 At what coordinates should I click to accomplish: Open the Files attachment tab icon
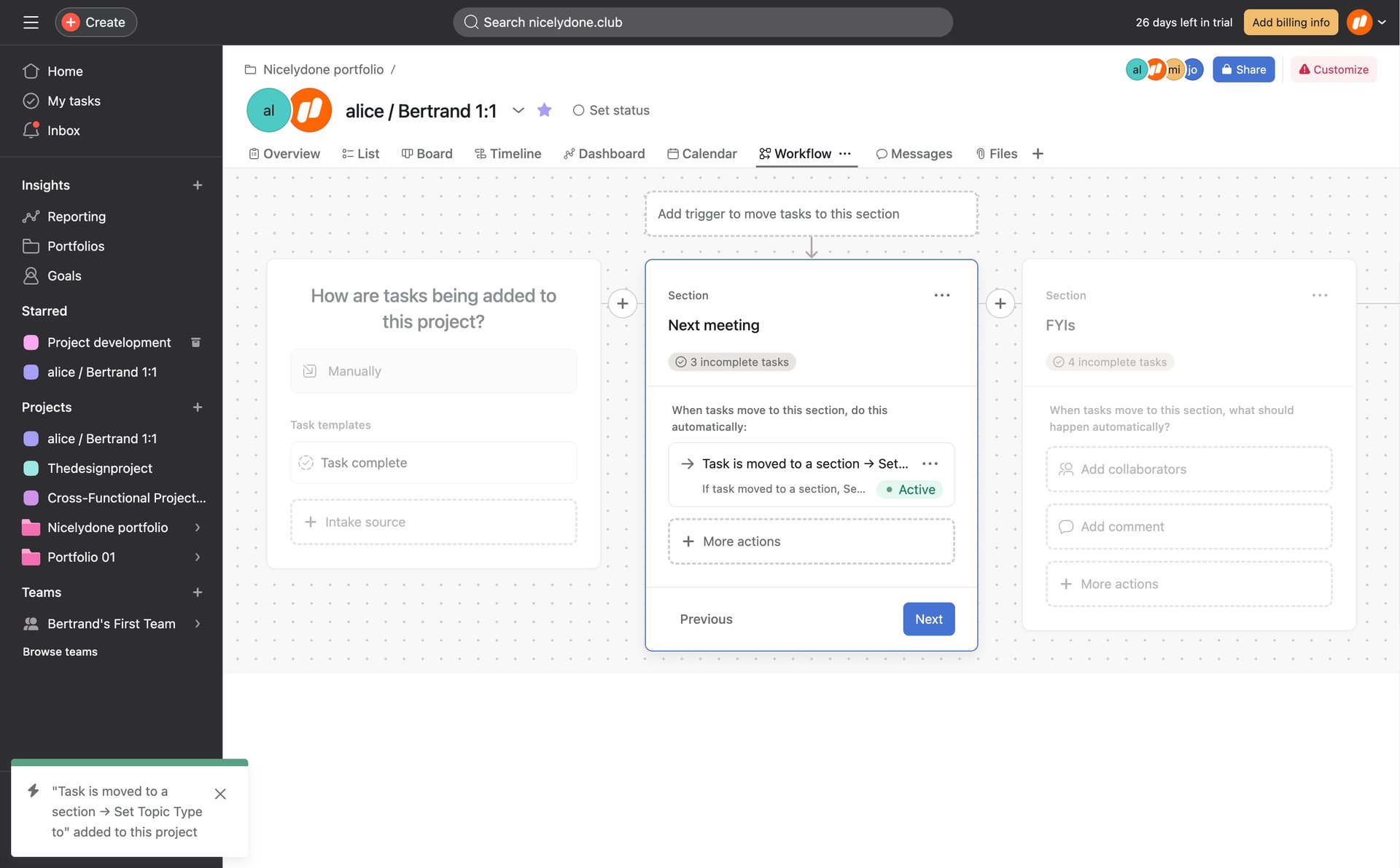[x=981, y=154]
